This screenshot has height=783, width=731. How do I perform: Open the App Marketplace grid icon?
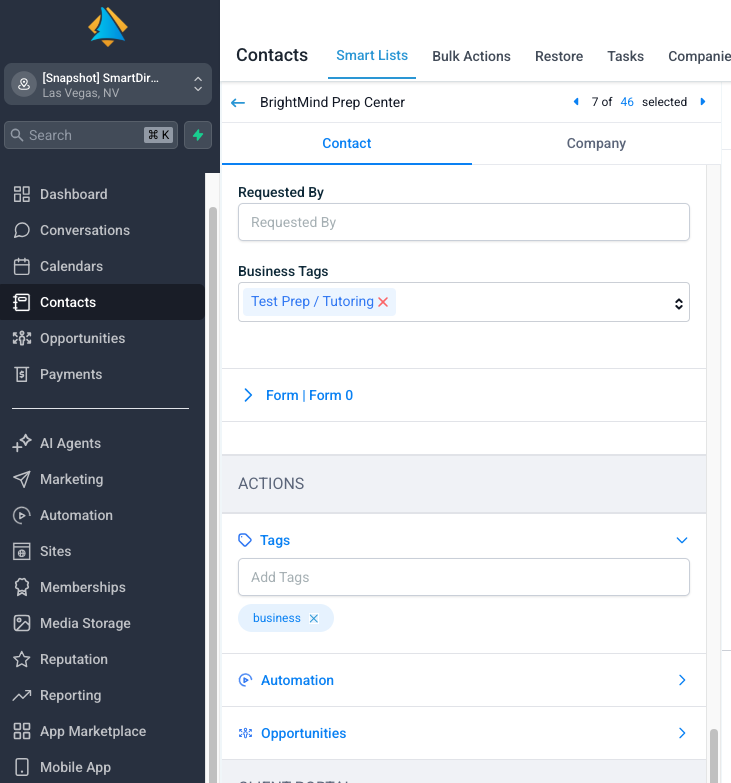point(21,731)
